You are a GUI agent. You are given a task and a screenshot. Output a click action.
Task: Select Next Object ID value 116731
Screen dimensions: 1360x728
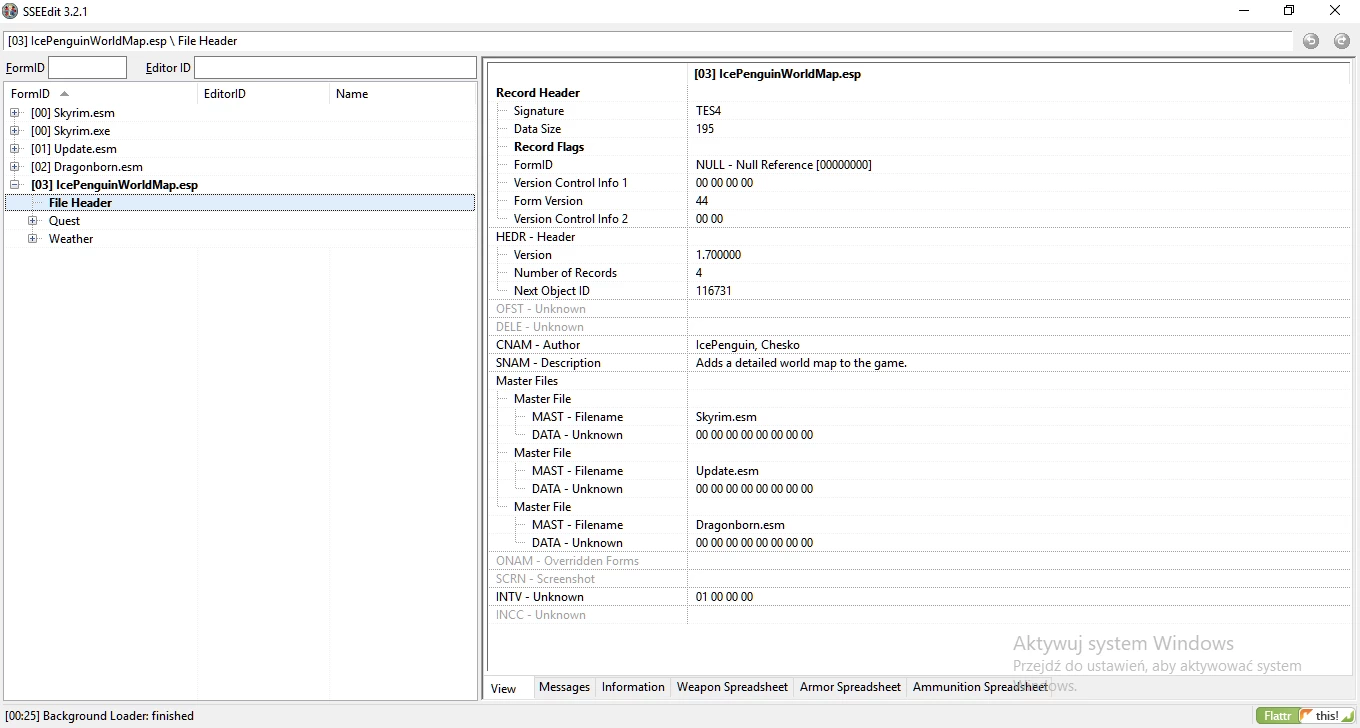[713, 291]
